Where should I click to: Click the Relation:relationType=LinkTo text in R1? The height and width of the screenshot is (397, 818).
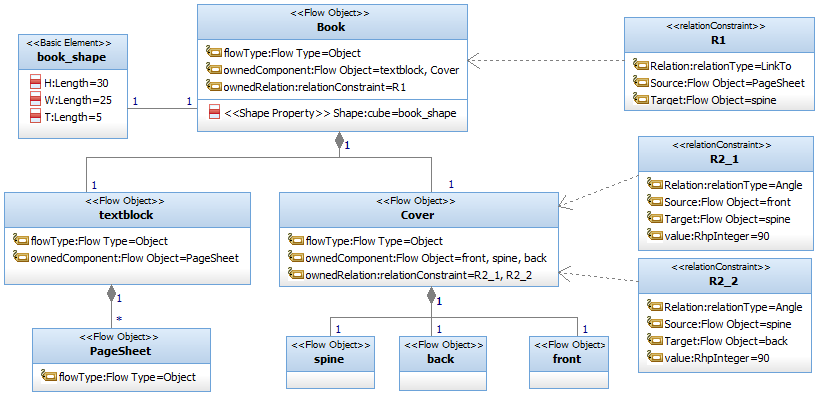pos(721,66)
